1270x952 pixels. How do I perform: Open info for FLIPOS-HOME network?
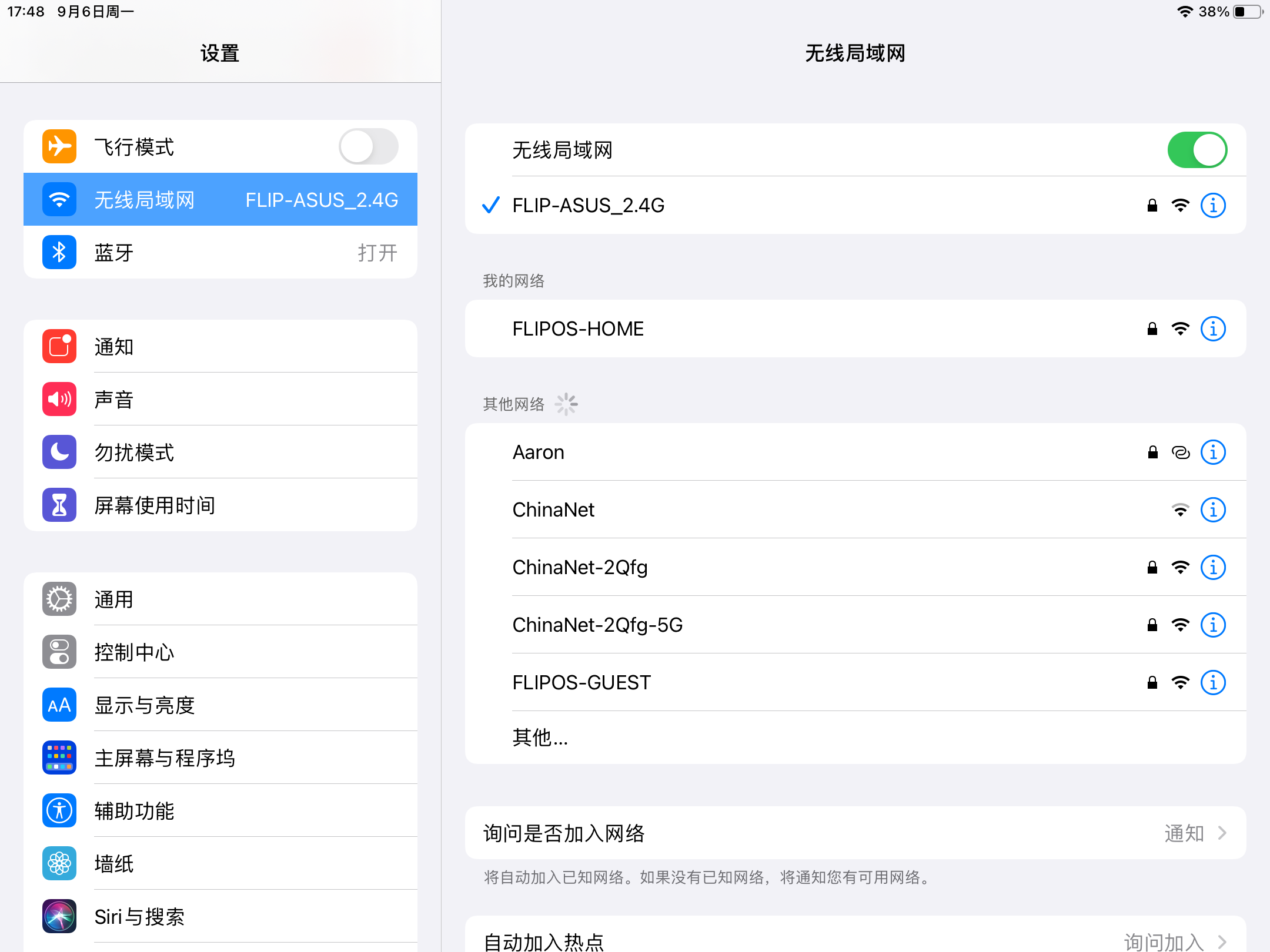click(x=1213, y=328)
